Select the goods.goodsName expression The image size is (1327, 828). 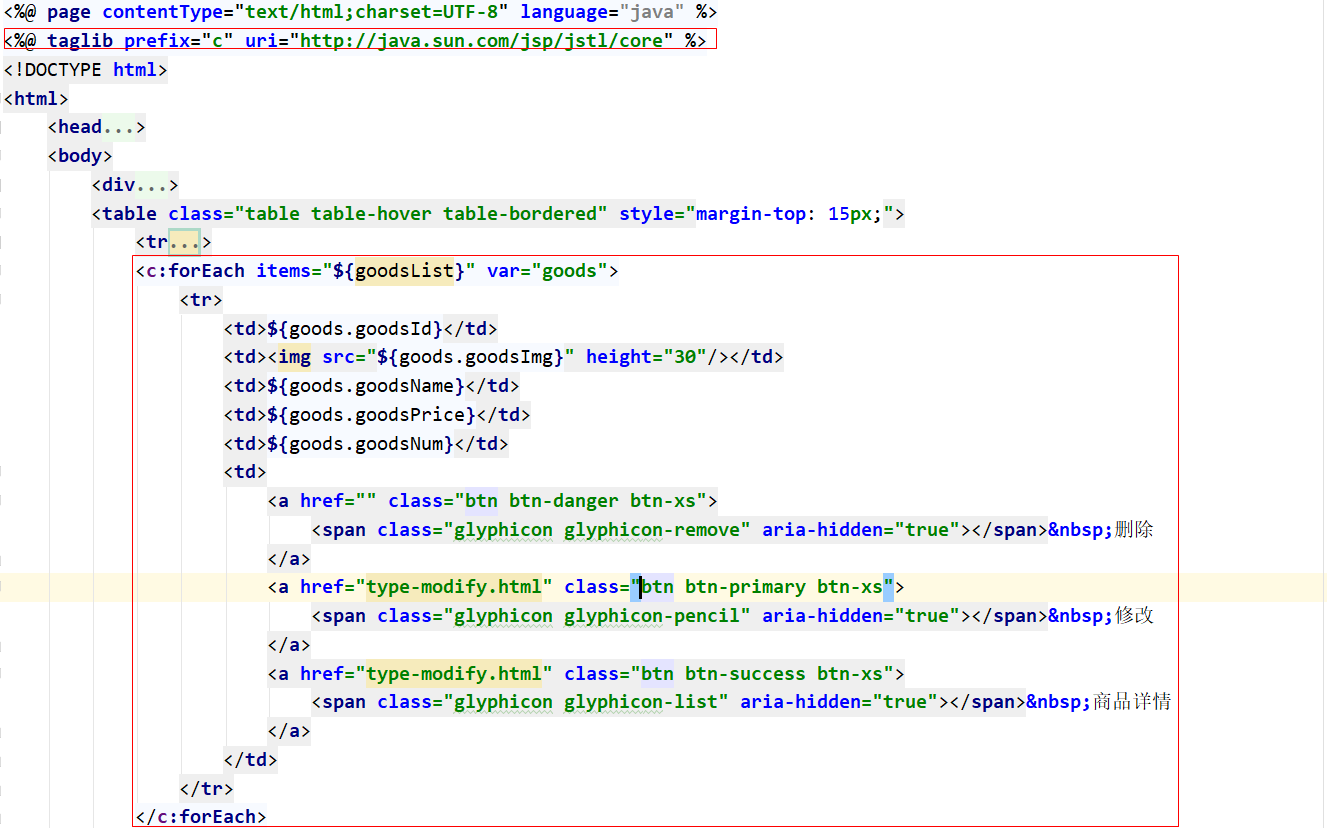tap(365, 386)
